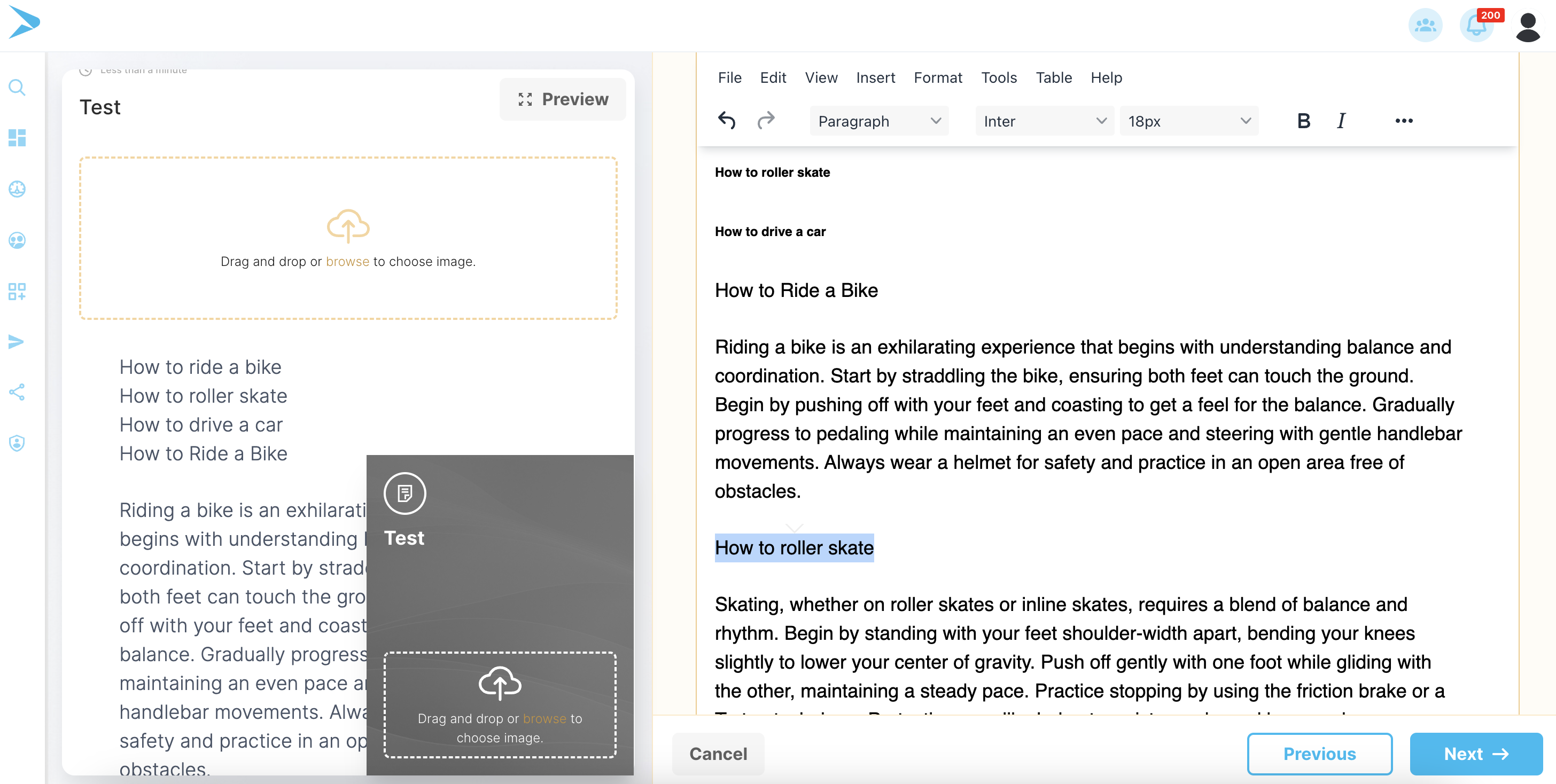Open the Format menu
1556x784 pixels.
(x=937, y=78)
